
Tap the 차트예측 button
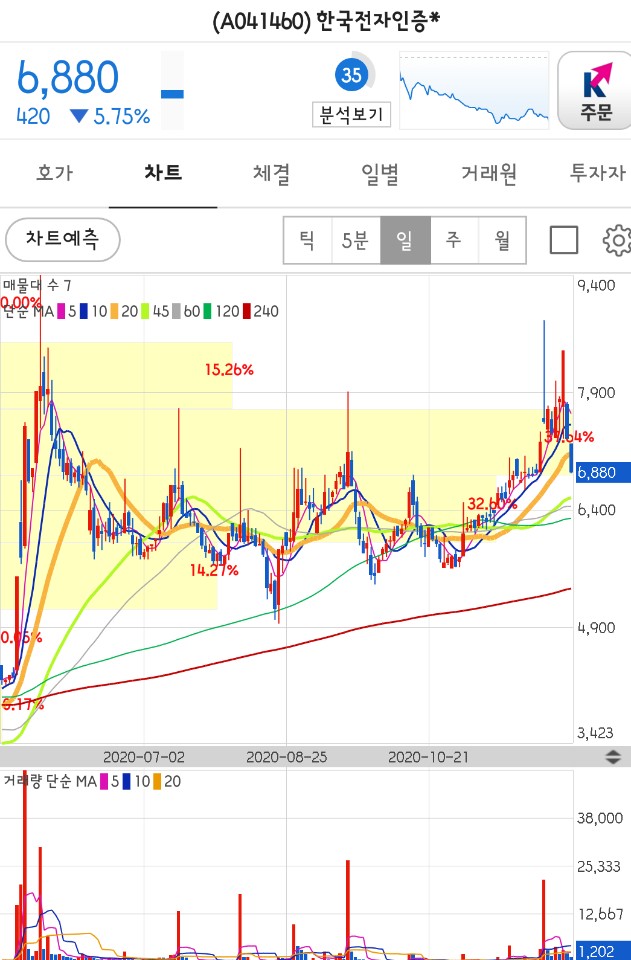(x=62, y=239)
